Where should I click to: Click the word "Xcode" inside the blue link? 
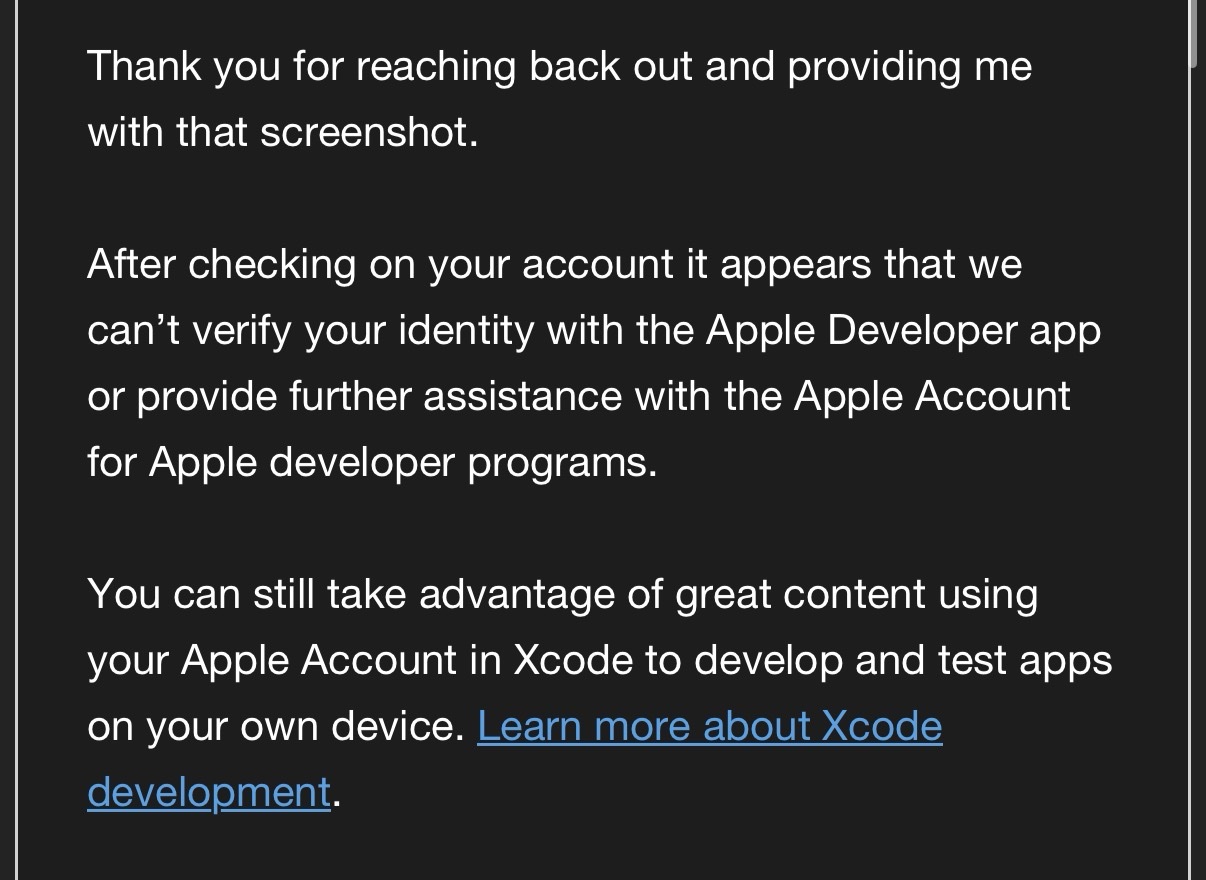[881, 727]
